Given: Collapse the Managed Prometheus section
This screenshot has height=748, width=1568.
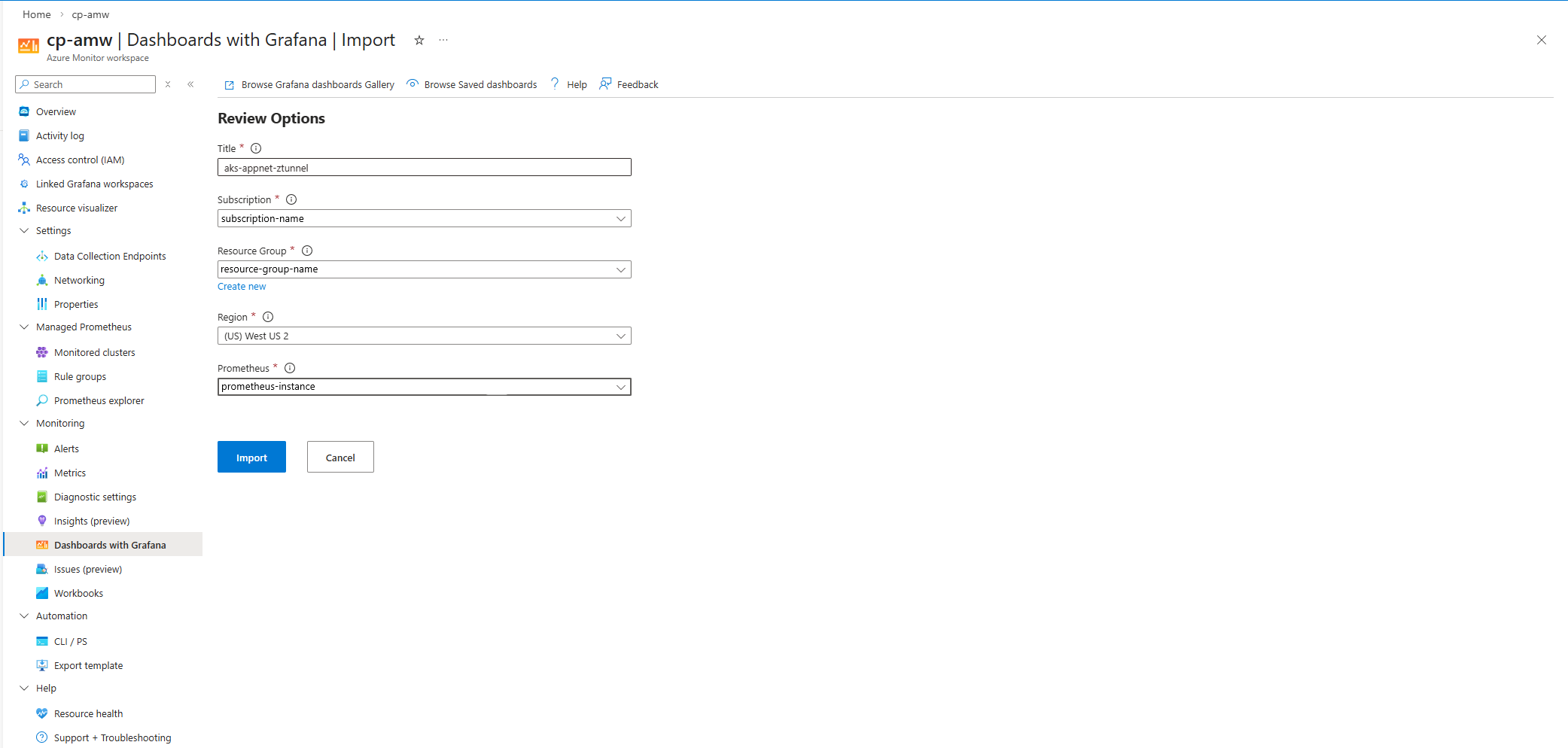Looking at the screenshot, I should pyautogui.click(x=24, y=327).
